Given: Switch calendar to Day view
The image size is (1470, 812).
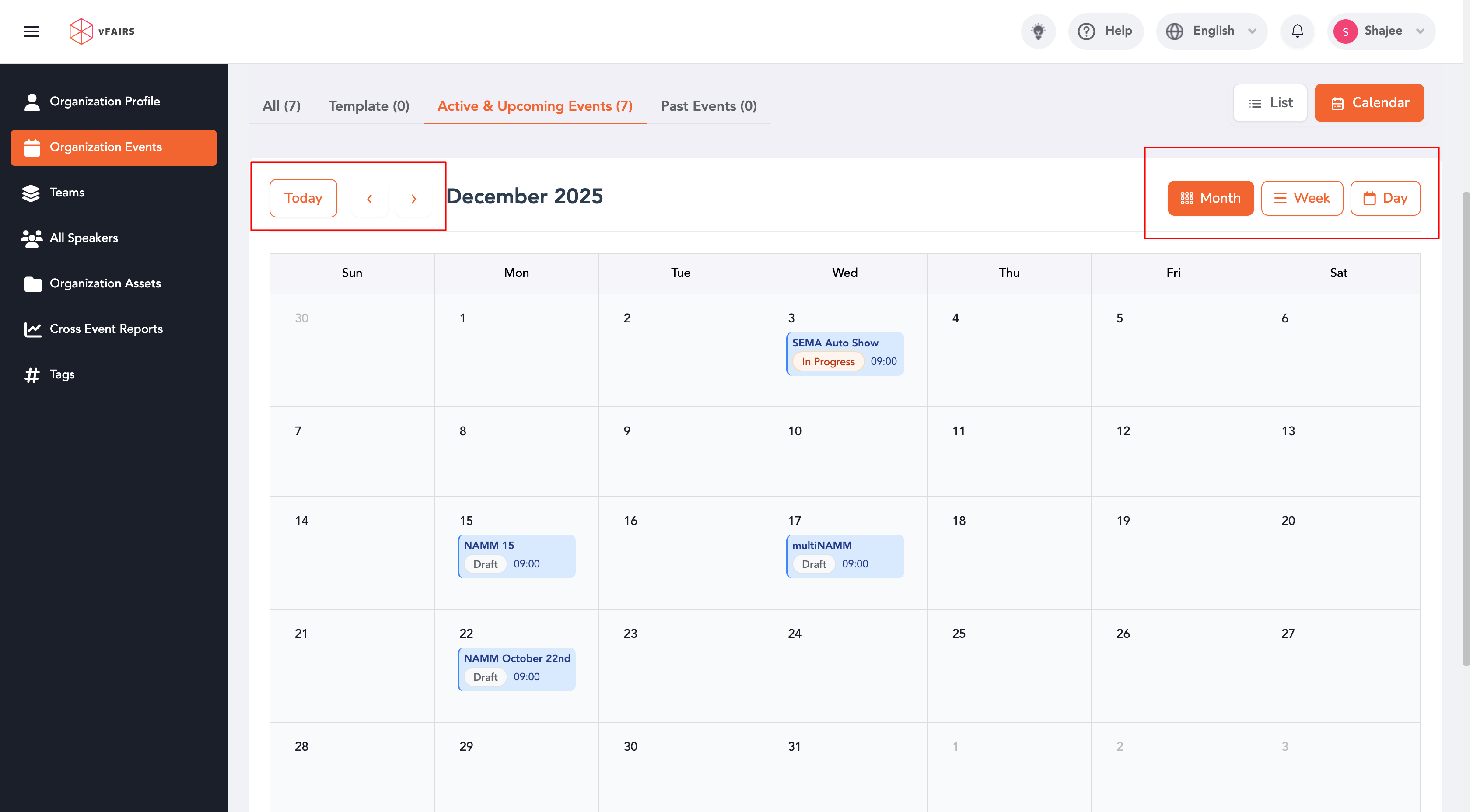Looking at the screenshot, I should (x=1385, y=198).
